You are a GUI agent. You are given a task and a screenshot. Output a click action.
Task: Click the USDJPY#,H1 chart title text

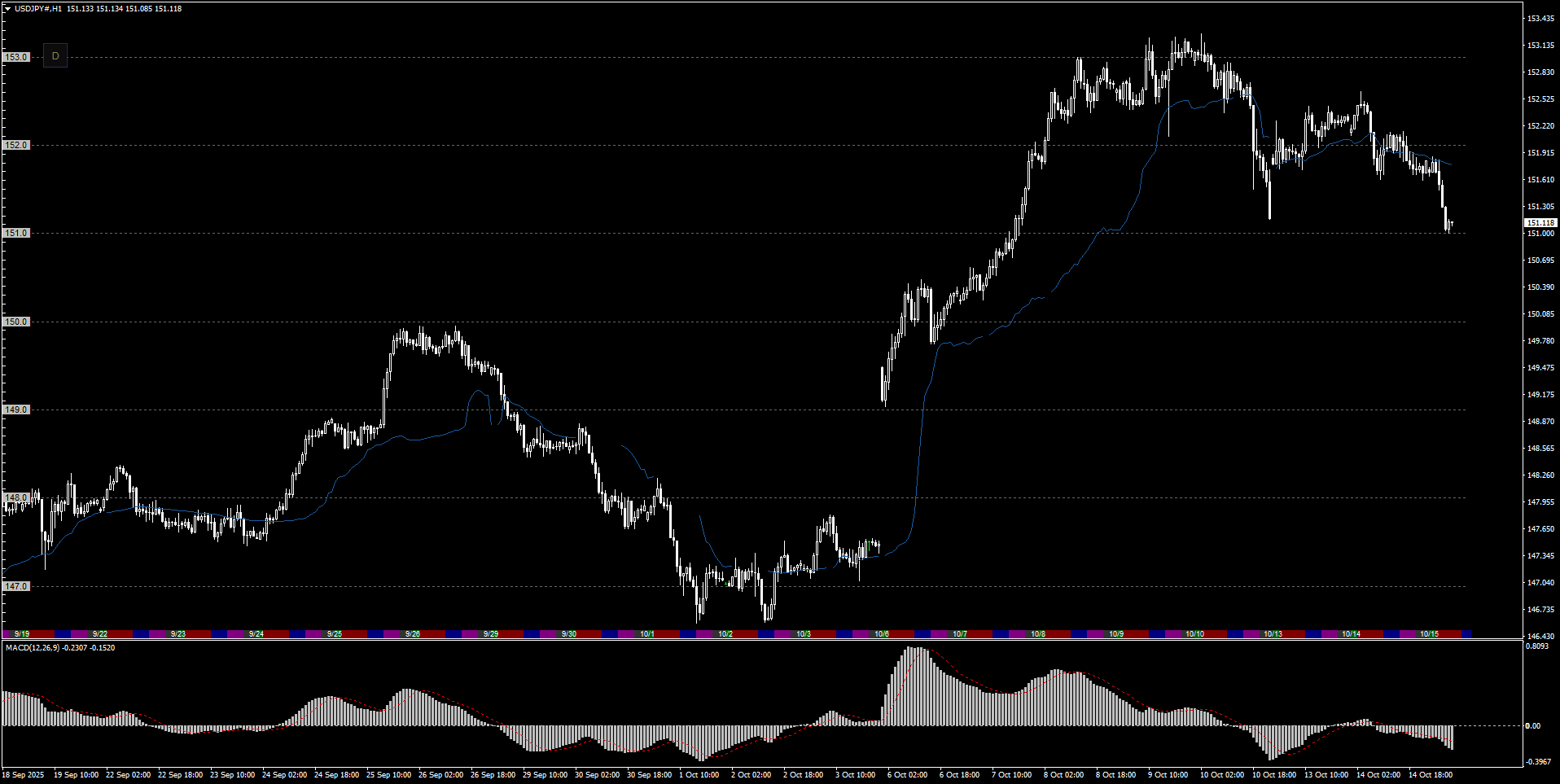pos(37,9)
